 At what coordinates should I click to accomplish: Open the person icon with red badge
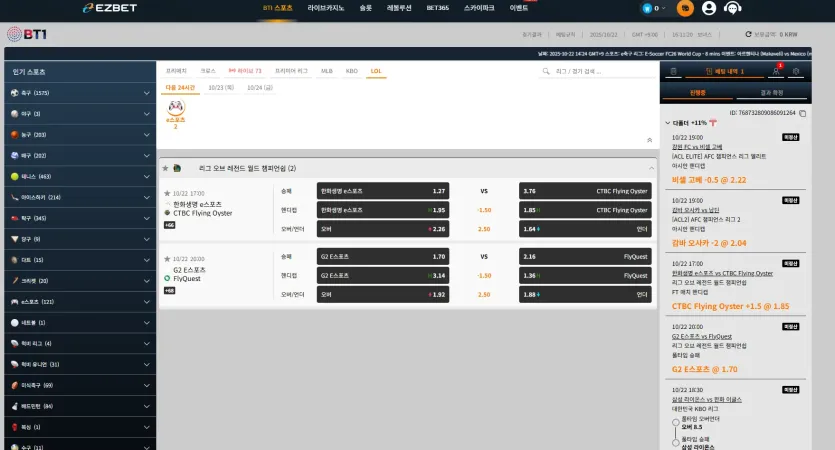click(x=776, y=71)
